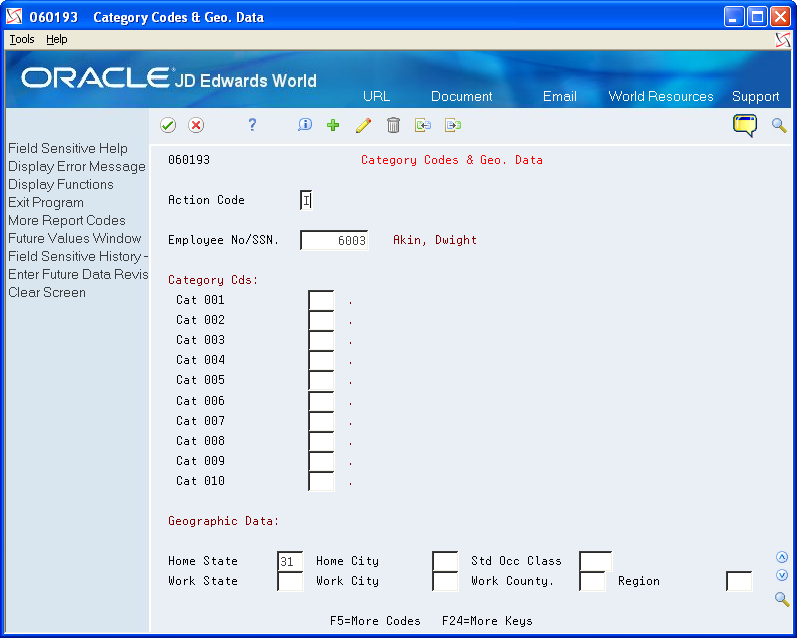Select Field Sensitive Help in sidebar
797x638 pixels.
tap(68, 148)
